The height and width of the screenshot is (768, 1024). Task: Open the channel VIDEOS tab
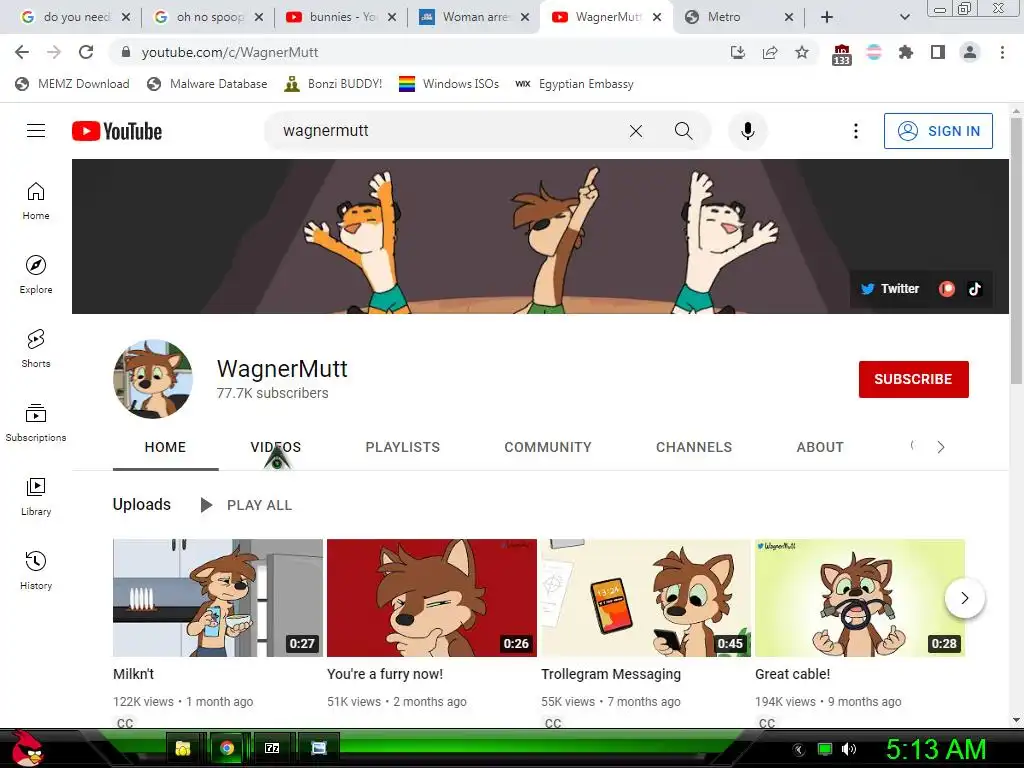(x=276, y=447)
